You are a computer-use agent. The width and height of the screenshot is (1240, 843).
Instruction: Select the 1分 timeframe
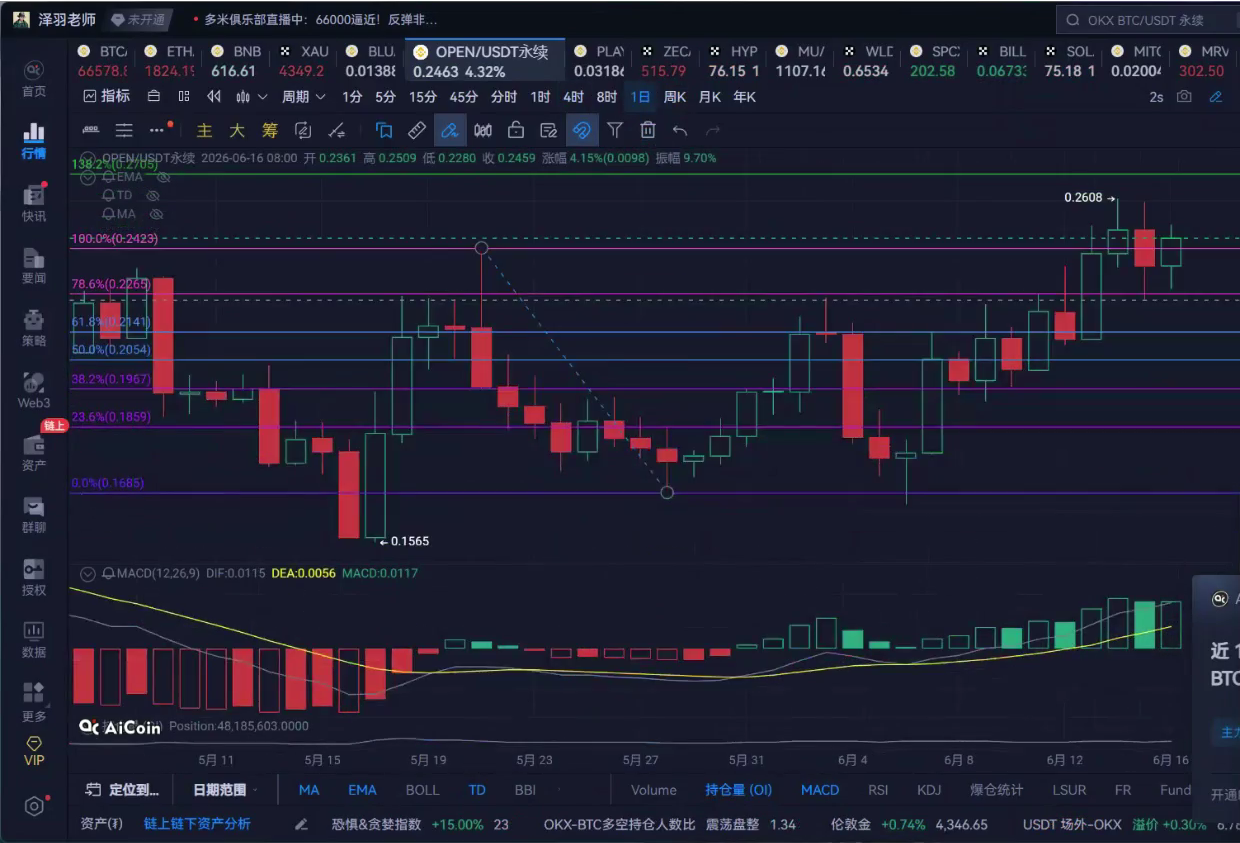(352, 97)
